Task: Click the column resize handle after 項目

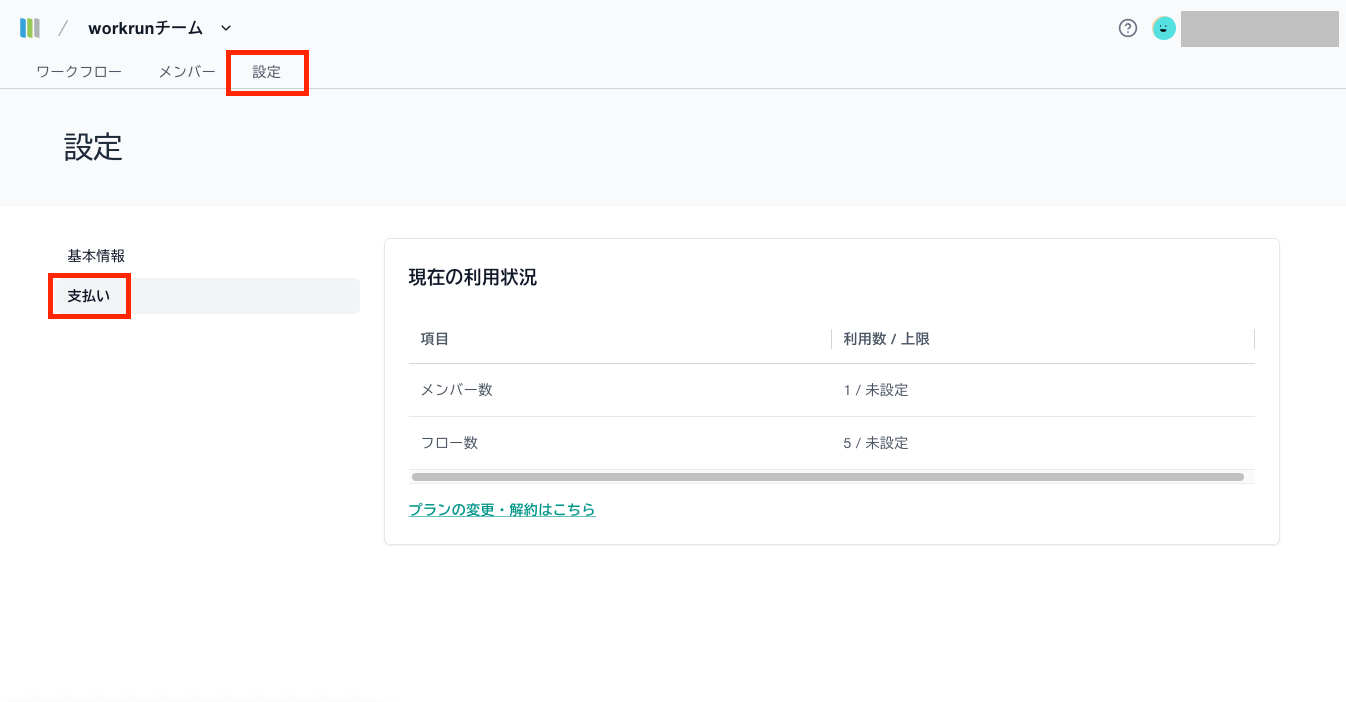Action: [x=831, y=339]
